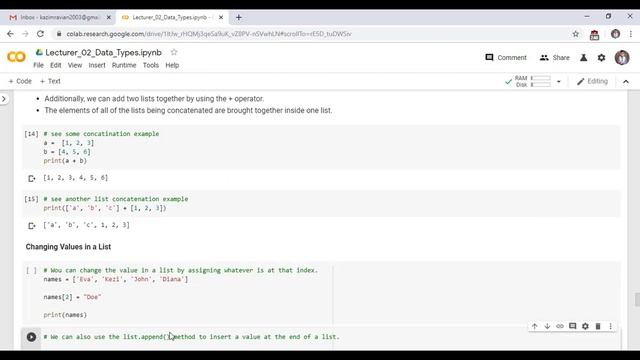Run the list.append cell
This screenshot has width=640, height=360.
coord(31,337)
